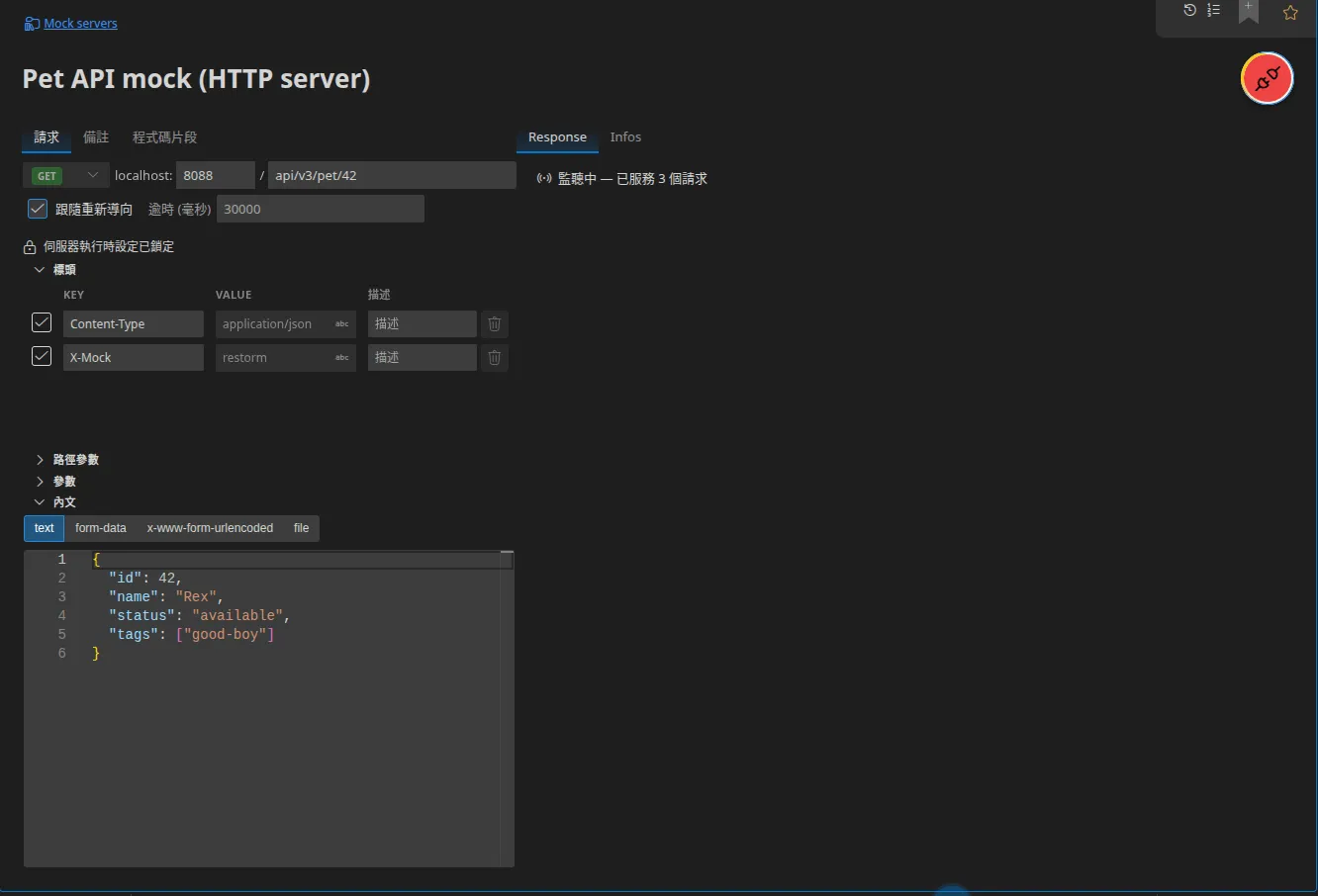This screenshot has width=1318, height=896.
Task: Uncheck the X-Mock header checkbox
Action: (42, 356)
